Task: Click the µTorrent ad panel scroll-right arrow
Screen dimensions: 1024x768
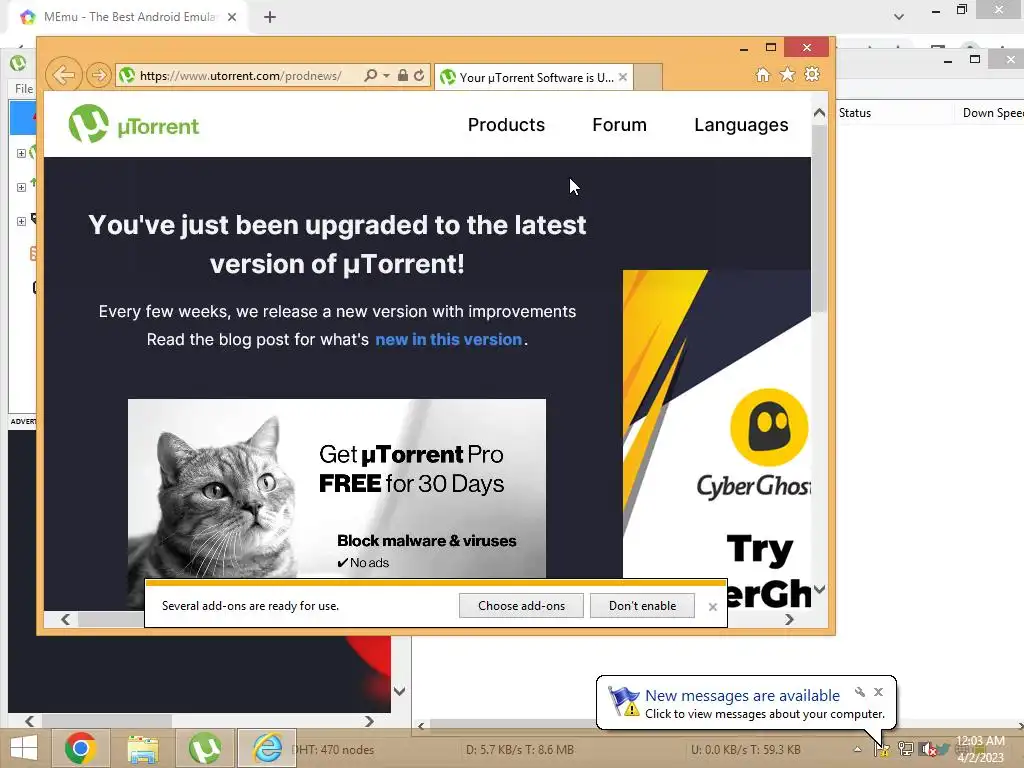Action: coord(369,721)
